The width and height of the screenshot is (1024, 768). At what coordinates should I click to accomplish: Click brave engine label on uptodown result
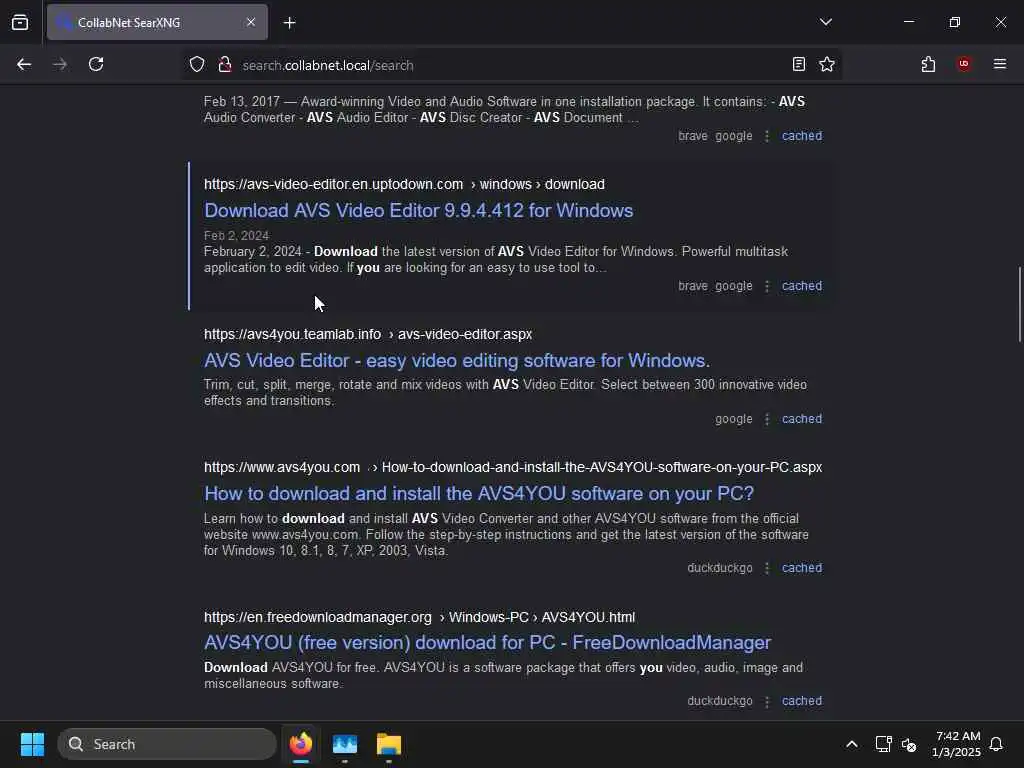coord(693,286)
